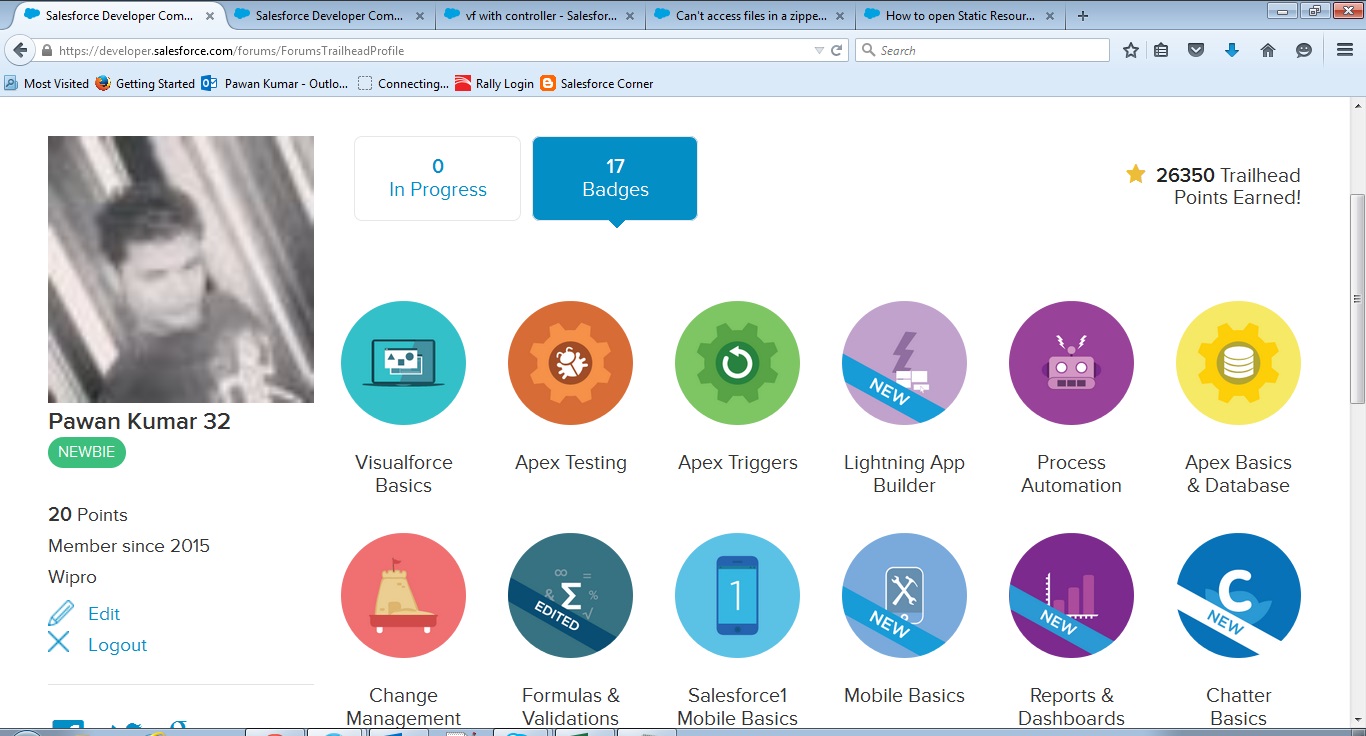Open the Salesforce1 Mobile Basics badge
Viewport: 1366px width, 736px height.
(737, 595)
